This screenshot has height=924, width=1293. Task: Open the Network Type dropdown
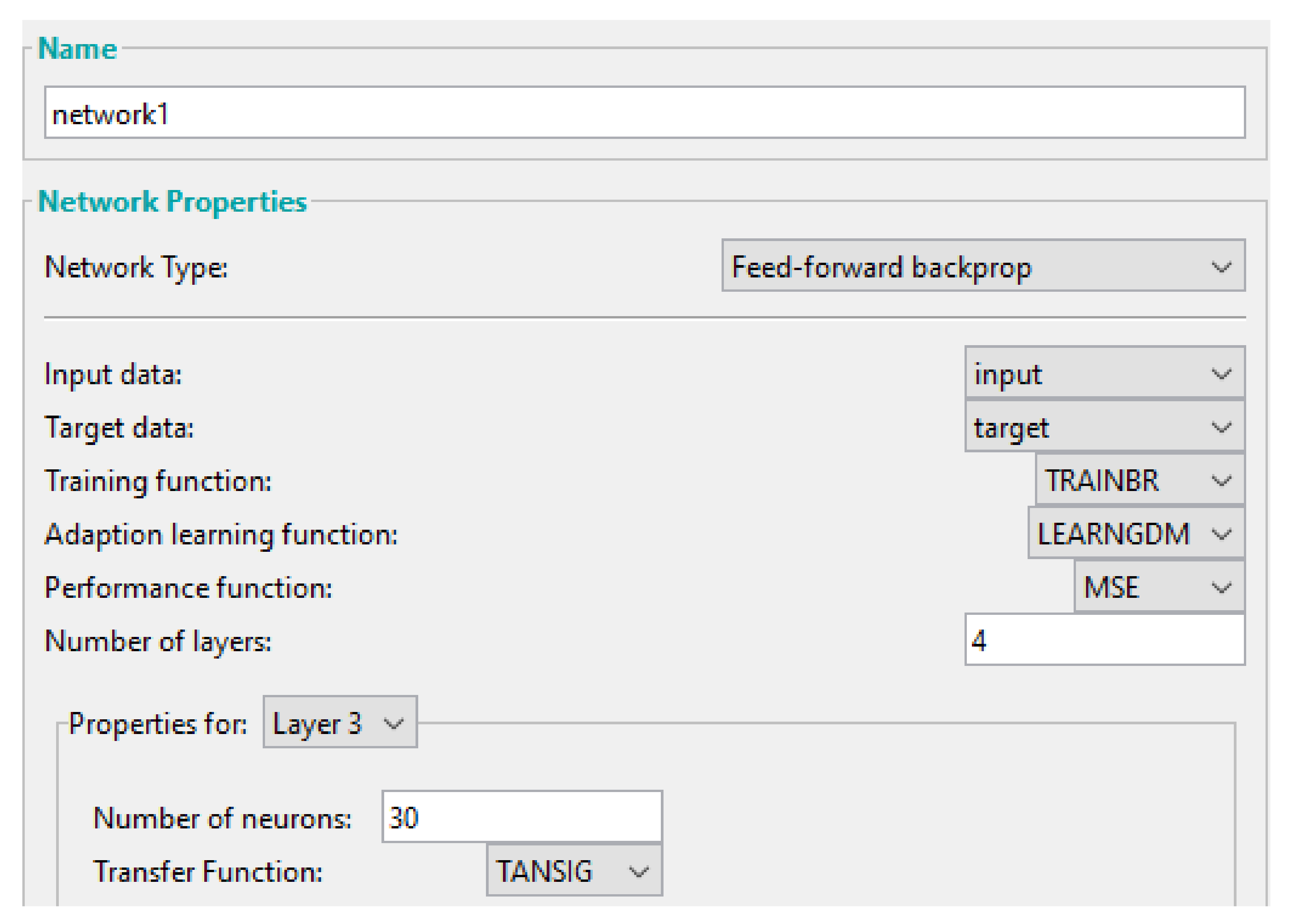(982, 266)
